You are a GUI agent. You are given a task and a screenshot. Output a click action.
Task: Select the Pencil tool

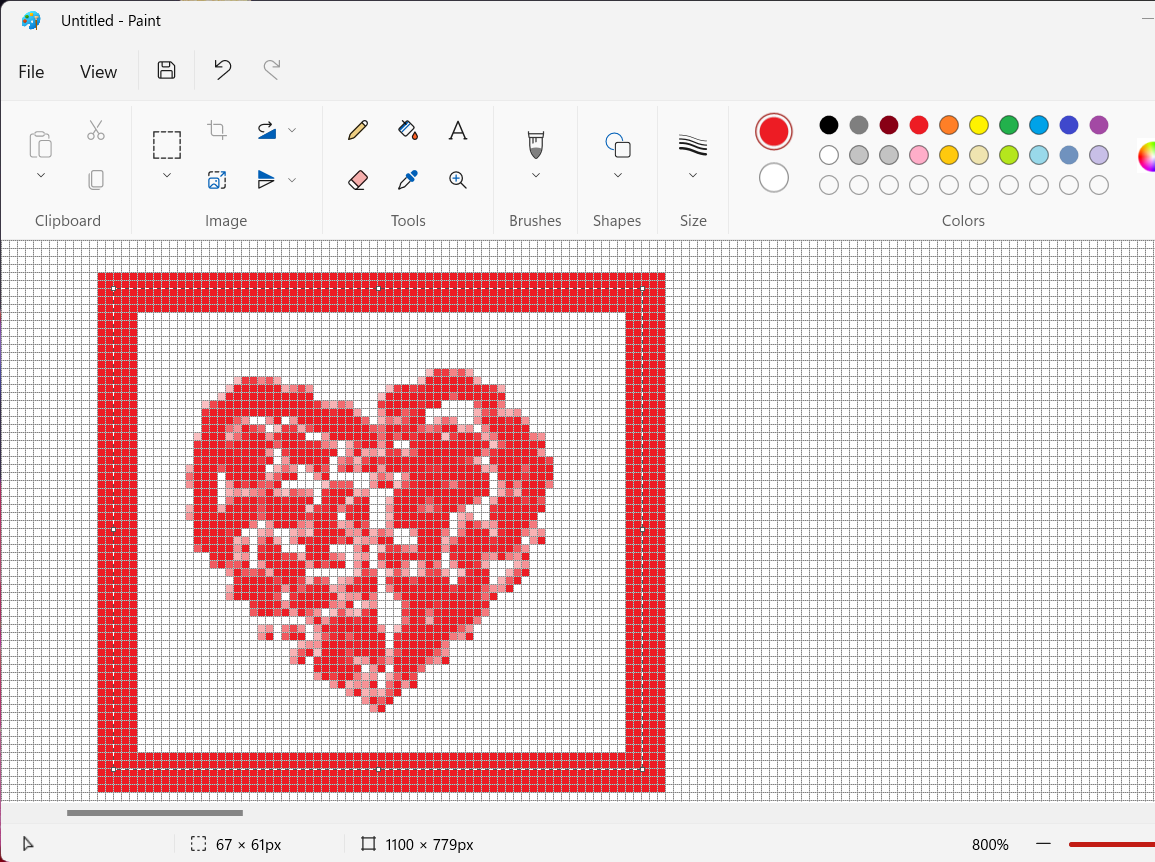pos(357,130)
